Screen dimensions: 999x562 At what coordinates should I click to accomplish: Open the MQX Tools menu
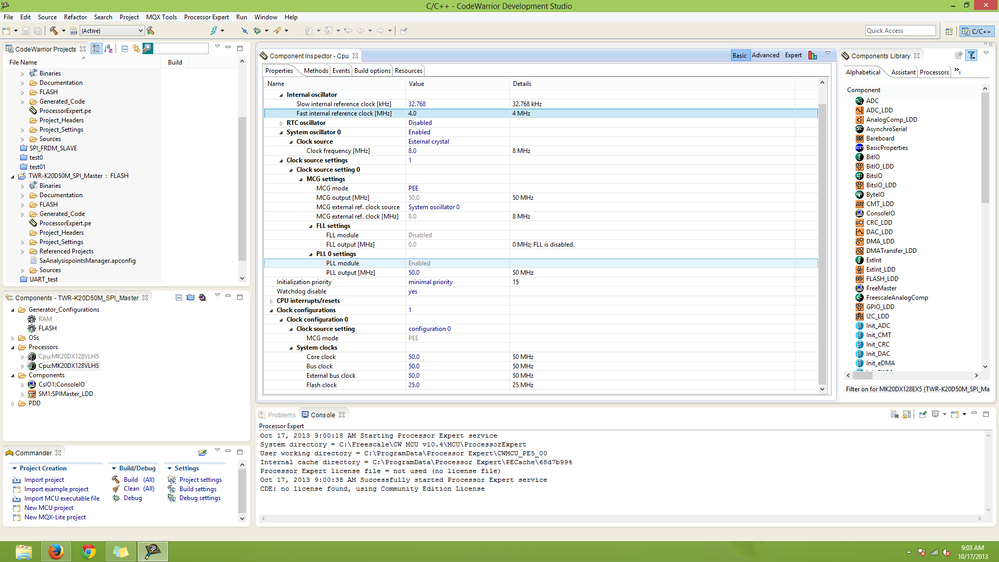point(161,17)
